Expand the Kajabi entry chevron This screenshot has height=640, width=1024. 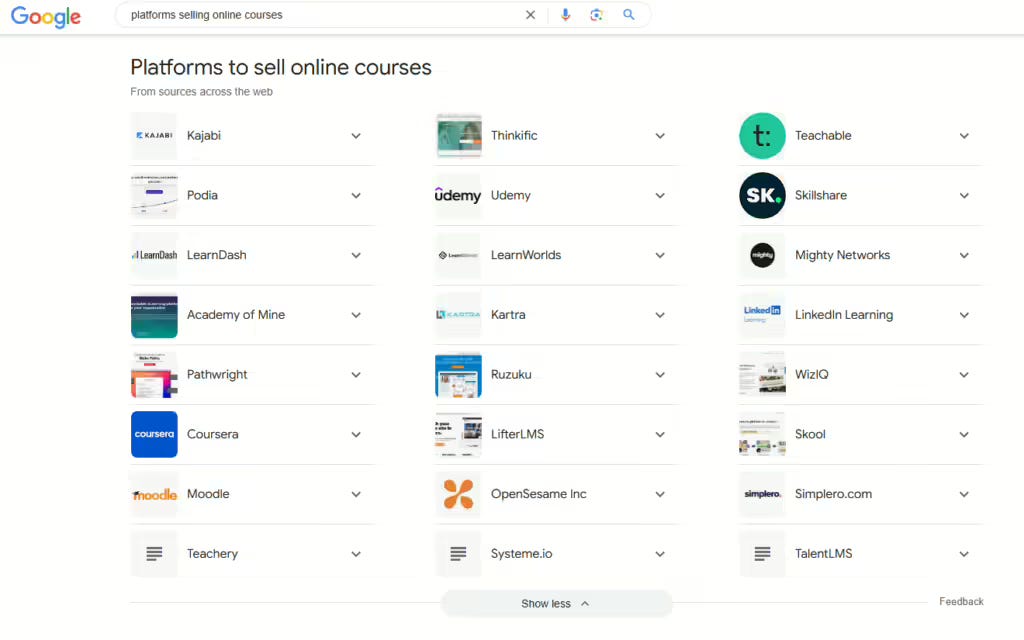[356, 136]
